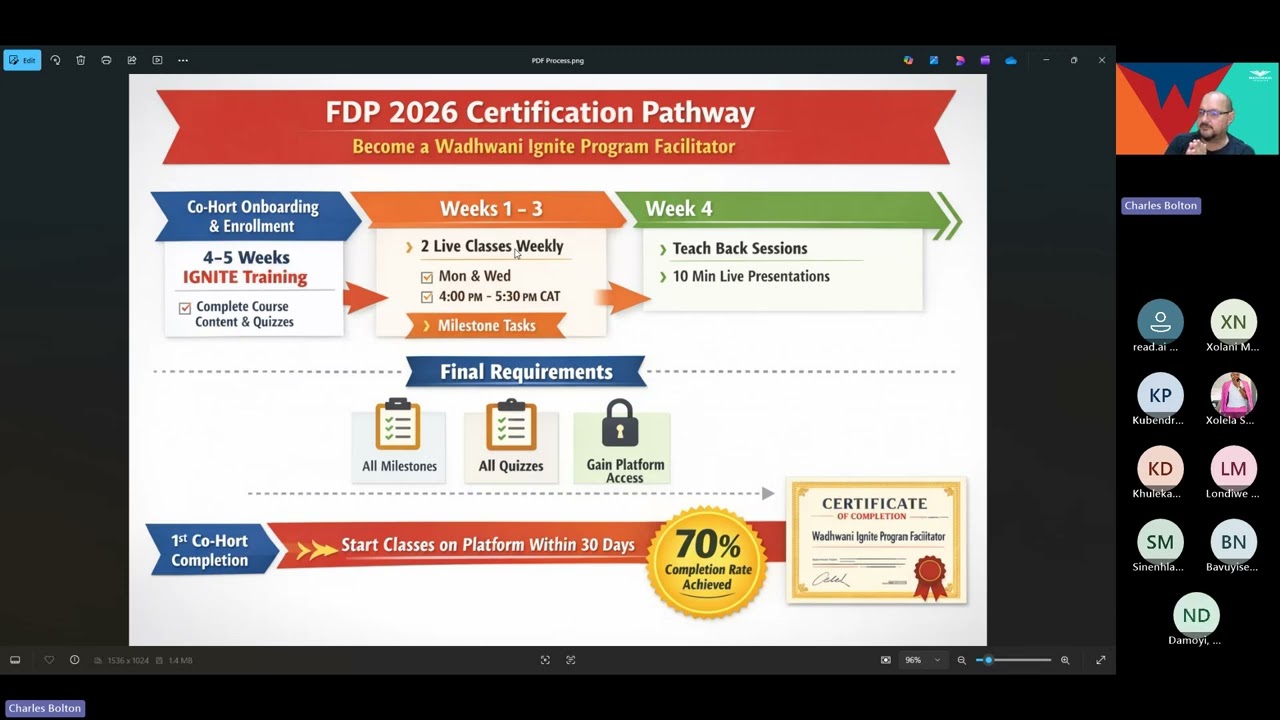Toggle the filmstrip icon in the bottom bar
1280x720 pixels.
(15, 660)
